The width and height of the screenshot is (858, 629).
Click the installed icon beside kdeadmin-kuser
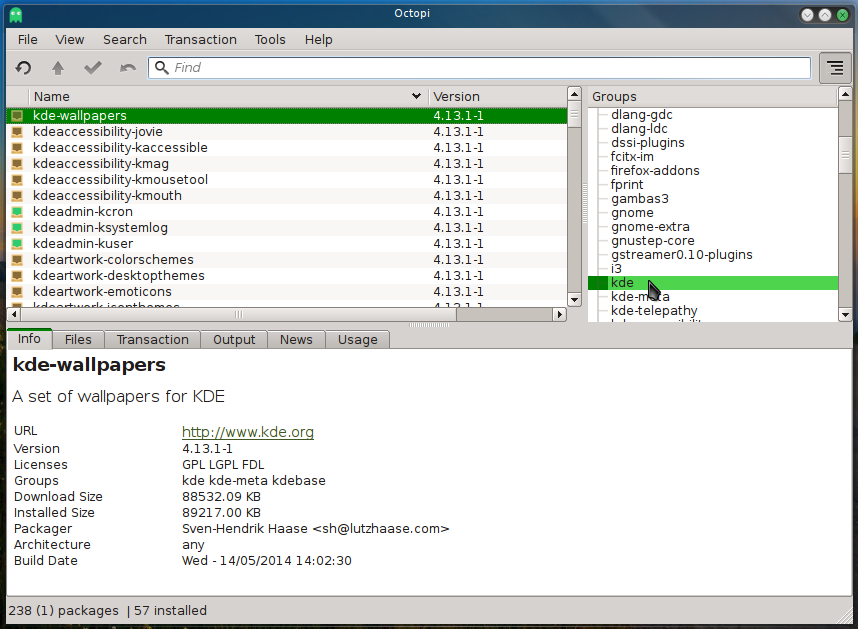(x=18, y=243)
